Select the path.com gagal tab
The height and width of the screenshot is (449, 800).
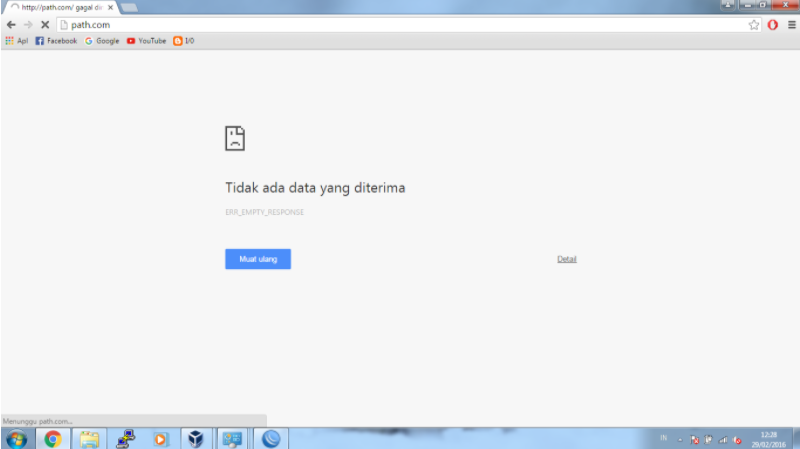coord(60,8)
